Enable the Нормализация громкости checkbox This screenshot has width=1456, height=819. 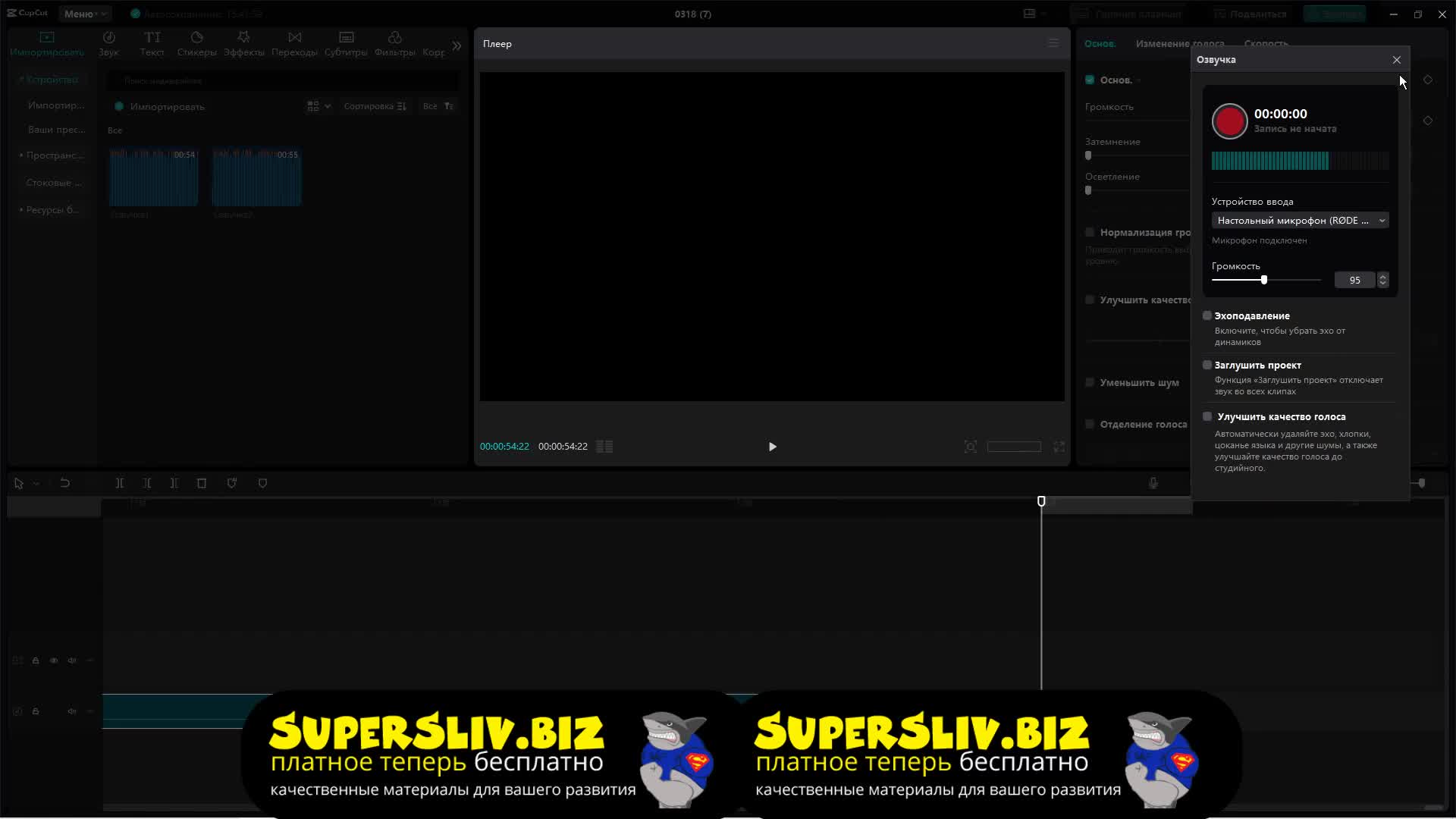point(1090,232)
